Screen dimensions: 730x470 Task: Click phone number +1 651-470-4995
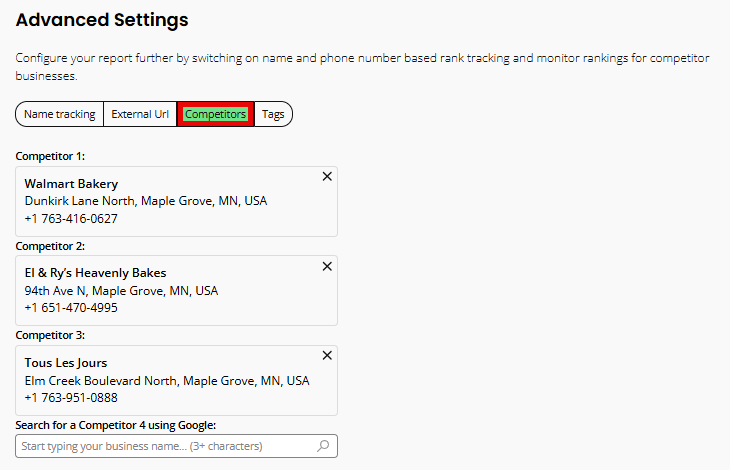click(x=71, y=308)
